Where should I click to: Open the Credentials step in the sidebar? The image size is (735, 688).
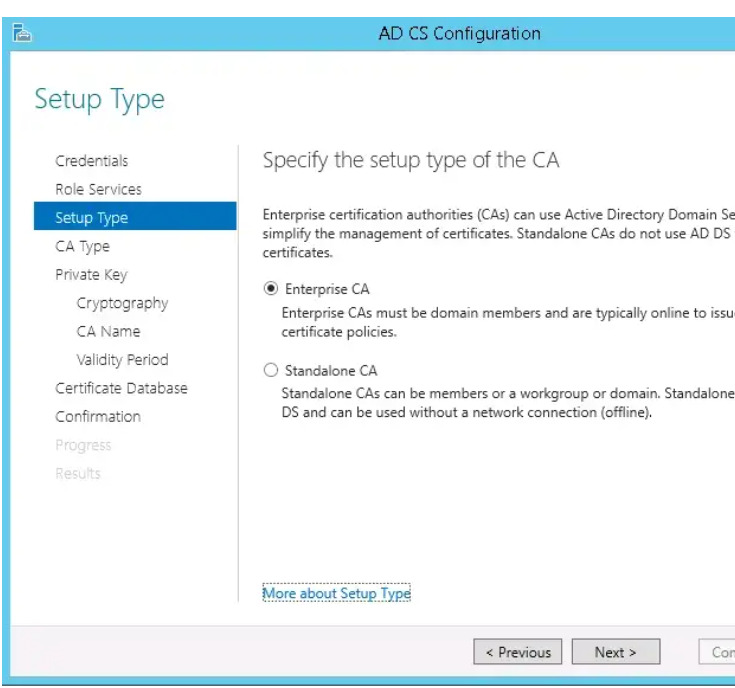point(91,161)
